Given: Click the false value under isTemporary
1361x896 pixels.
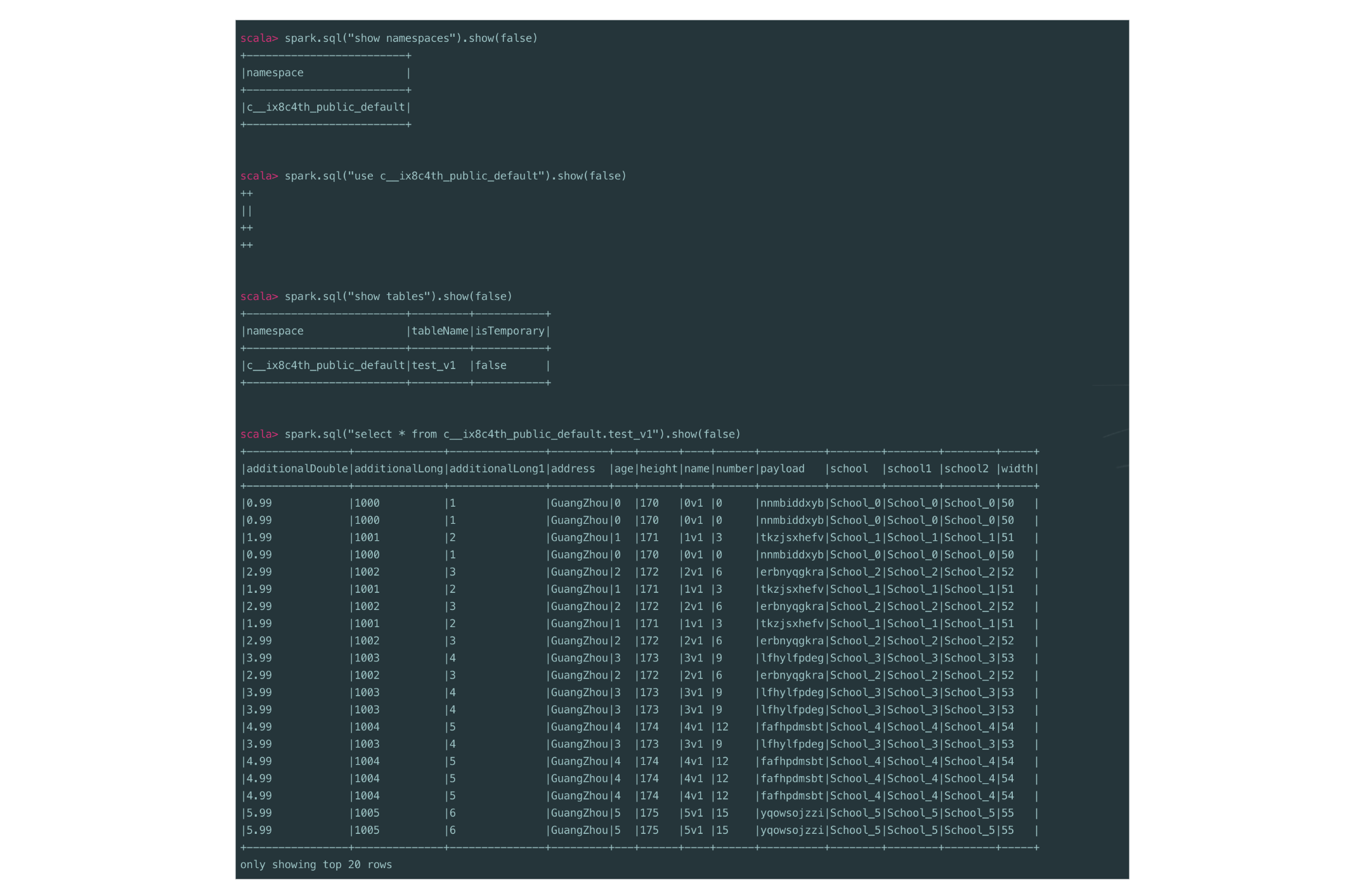Looking at the screenshot, I should [x=491, y=366].
